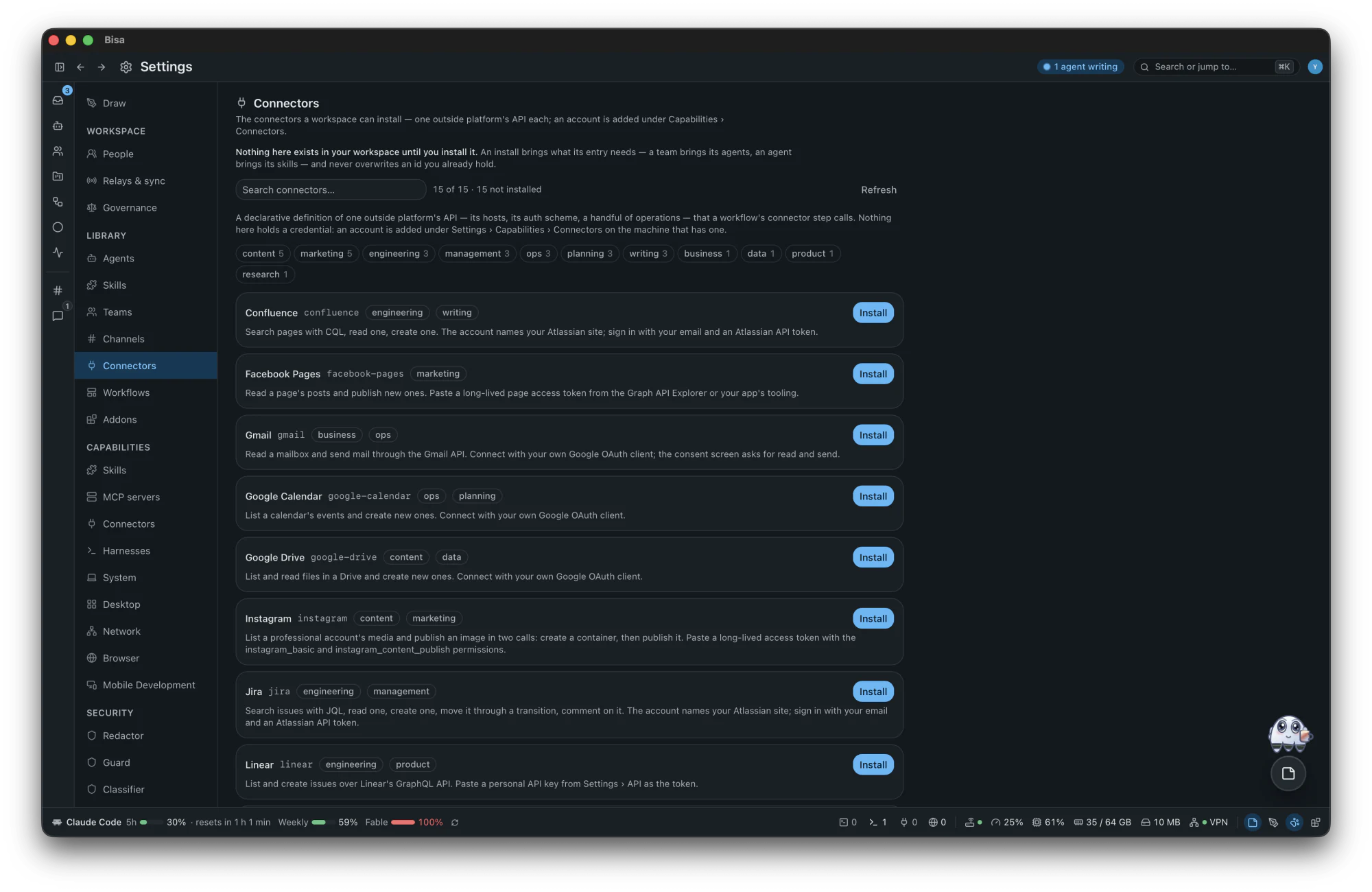1372x892 pixels.
Task: Install the Gmail connector
Action: [x=873, y=435]
